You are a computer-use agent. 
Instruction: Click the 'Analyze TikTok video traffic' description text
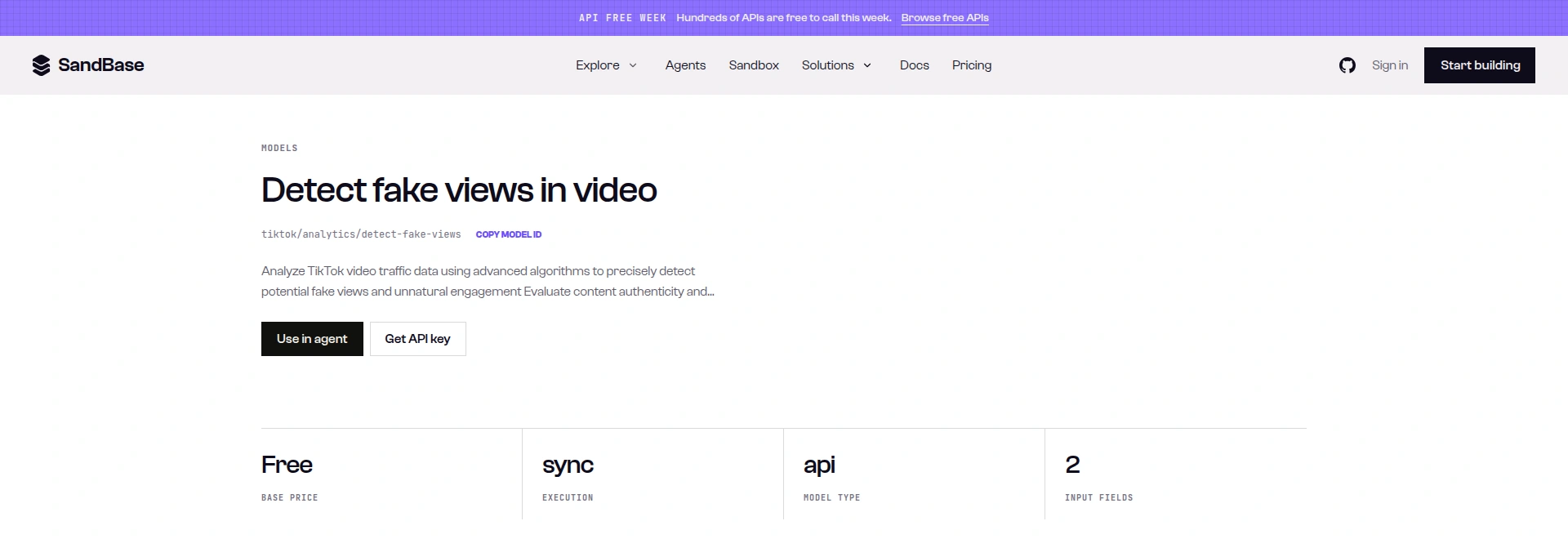[488, 281]
